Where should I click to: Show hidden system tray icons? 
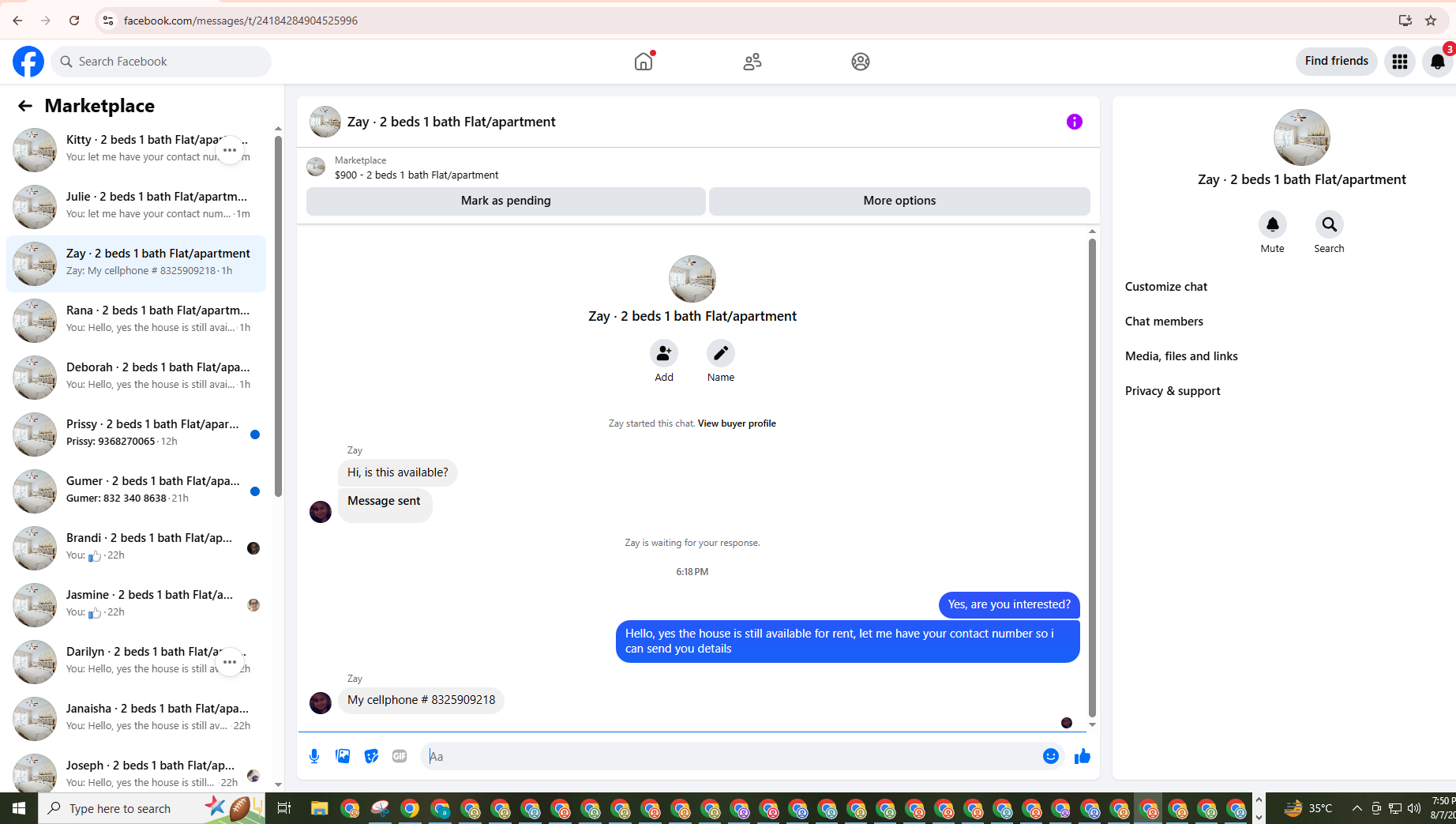pos(1357,808)
